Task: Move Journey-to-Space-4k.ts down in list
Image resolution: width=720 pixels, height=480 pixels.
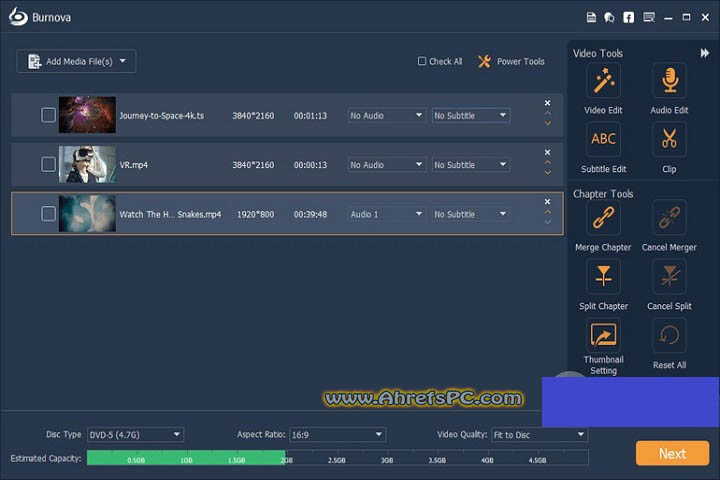Action: tap(547, 123)
